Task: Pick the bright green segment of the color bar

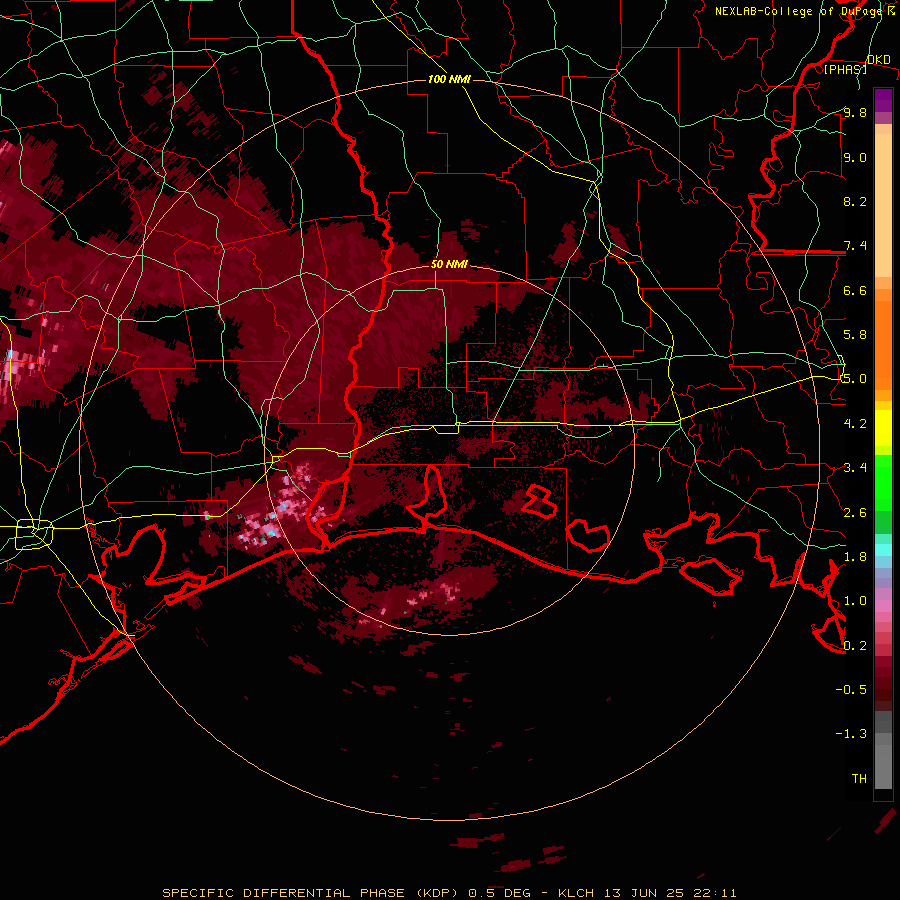Action: click(x=883, y=482)
